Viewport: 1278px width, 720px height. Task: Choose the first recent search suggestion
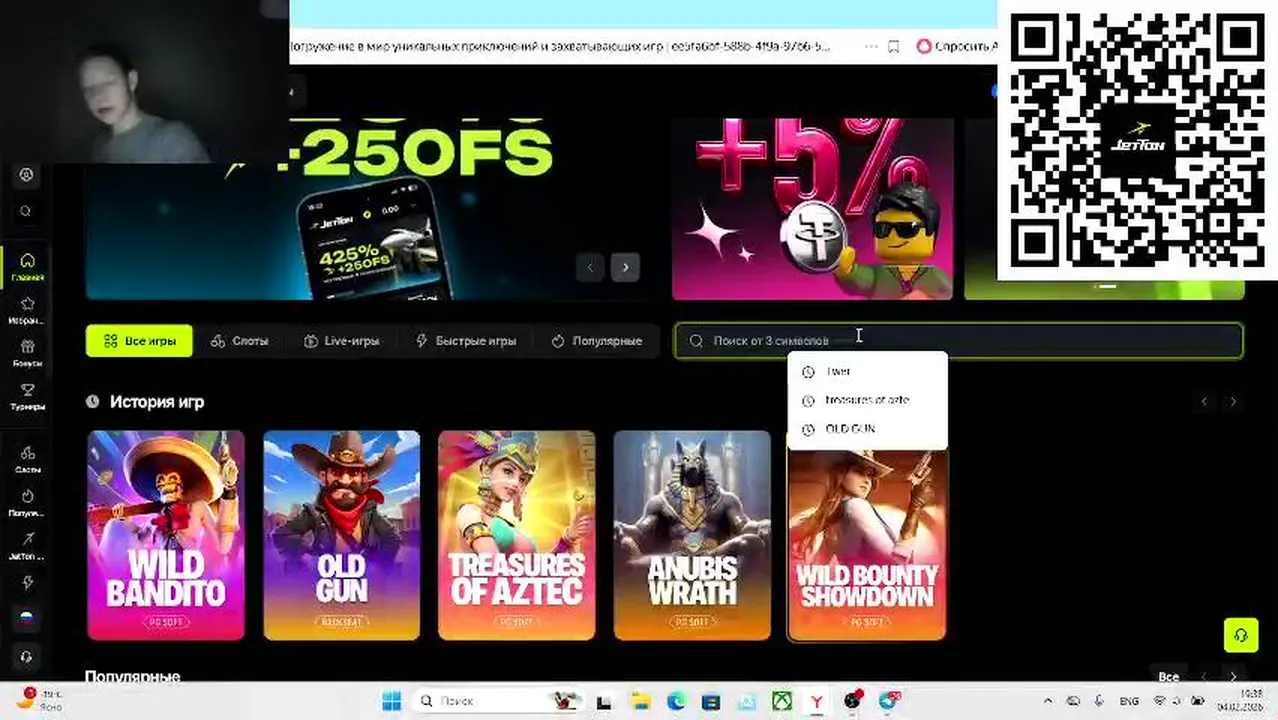[867, 371]
